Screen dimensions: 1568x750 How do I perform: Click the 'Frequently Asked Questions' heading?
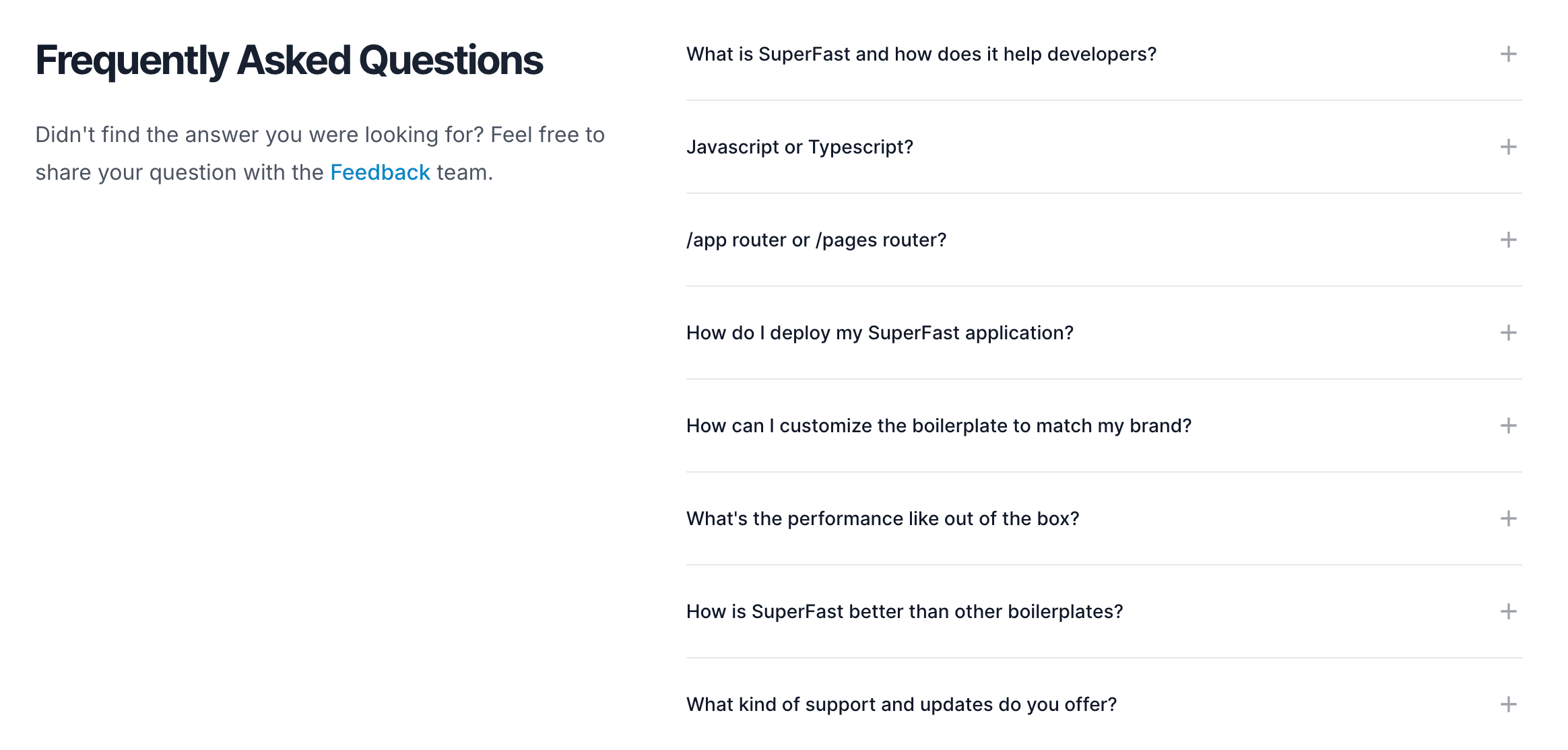tap(289, 61)
